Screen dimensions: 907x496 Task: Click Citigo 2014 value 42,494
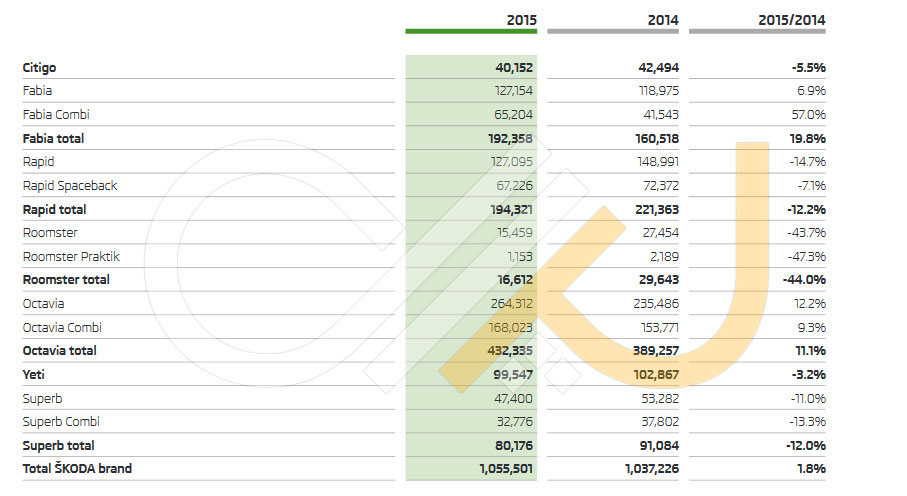pyautogui.click(x=658, y=68)
